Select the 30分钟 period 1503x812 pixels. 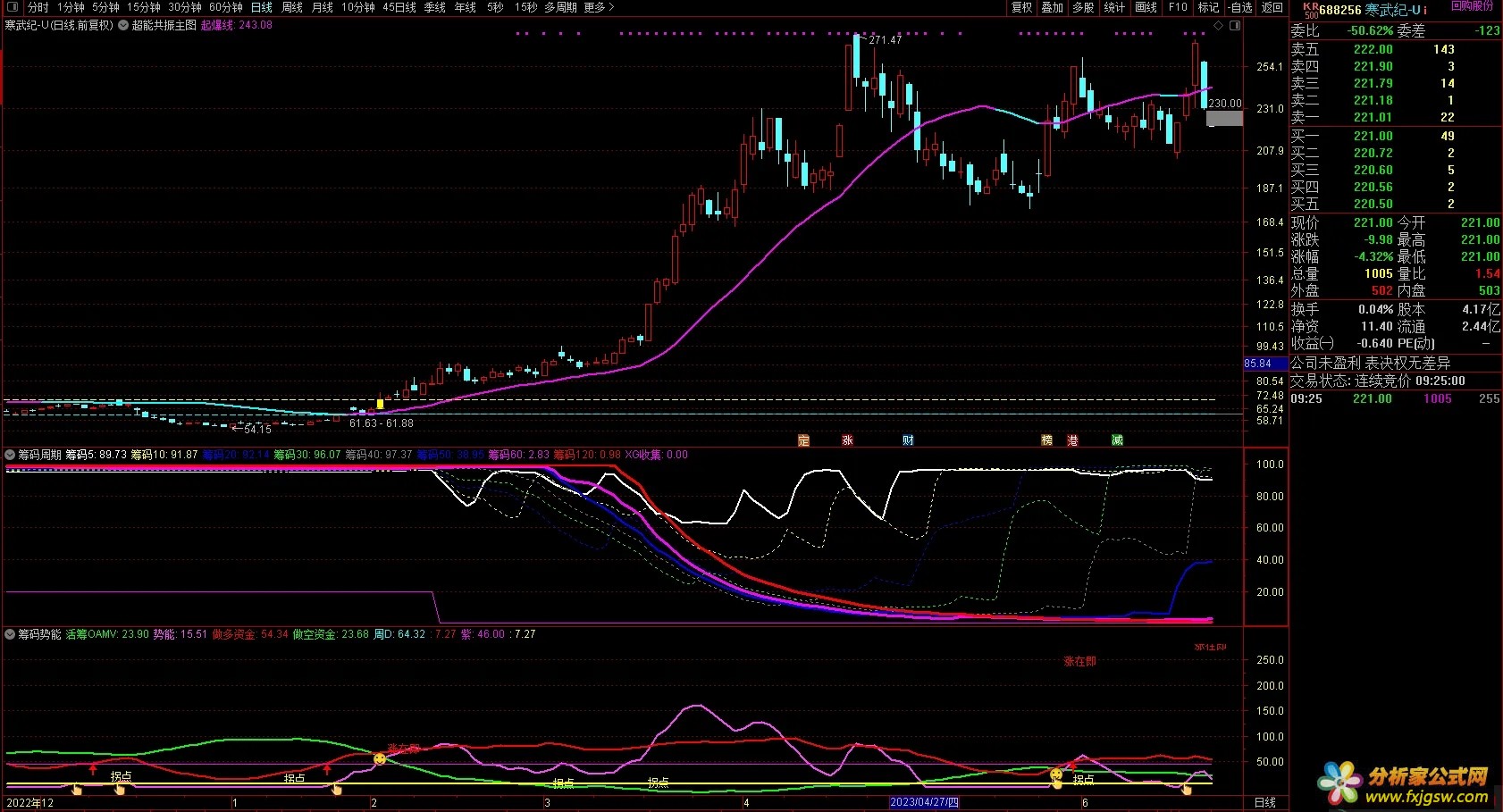185,7
